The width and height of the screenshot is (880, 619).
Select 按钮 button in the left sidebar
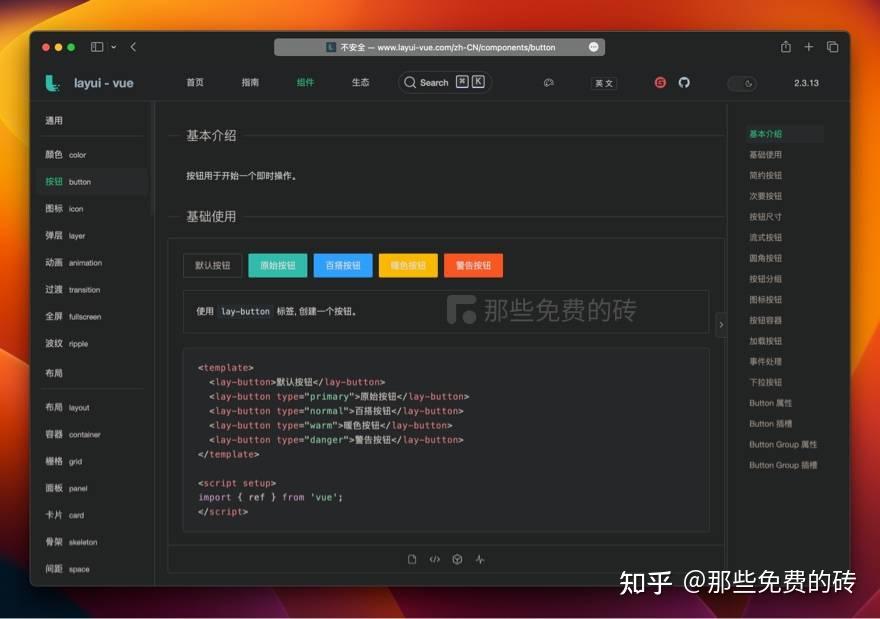point(70,181)
